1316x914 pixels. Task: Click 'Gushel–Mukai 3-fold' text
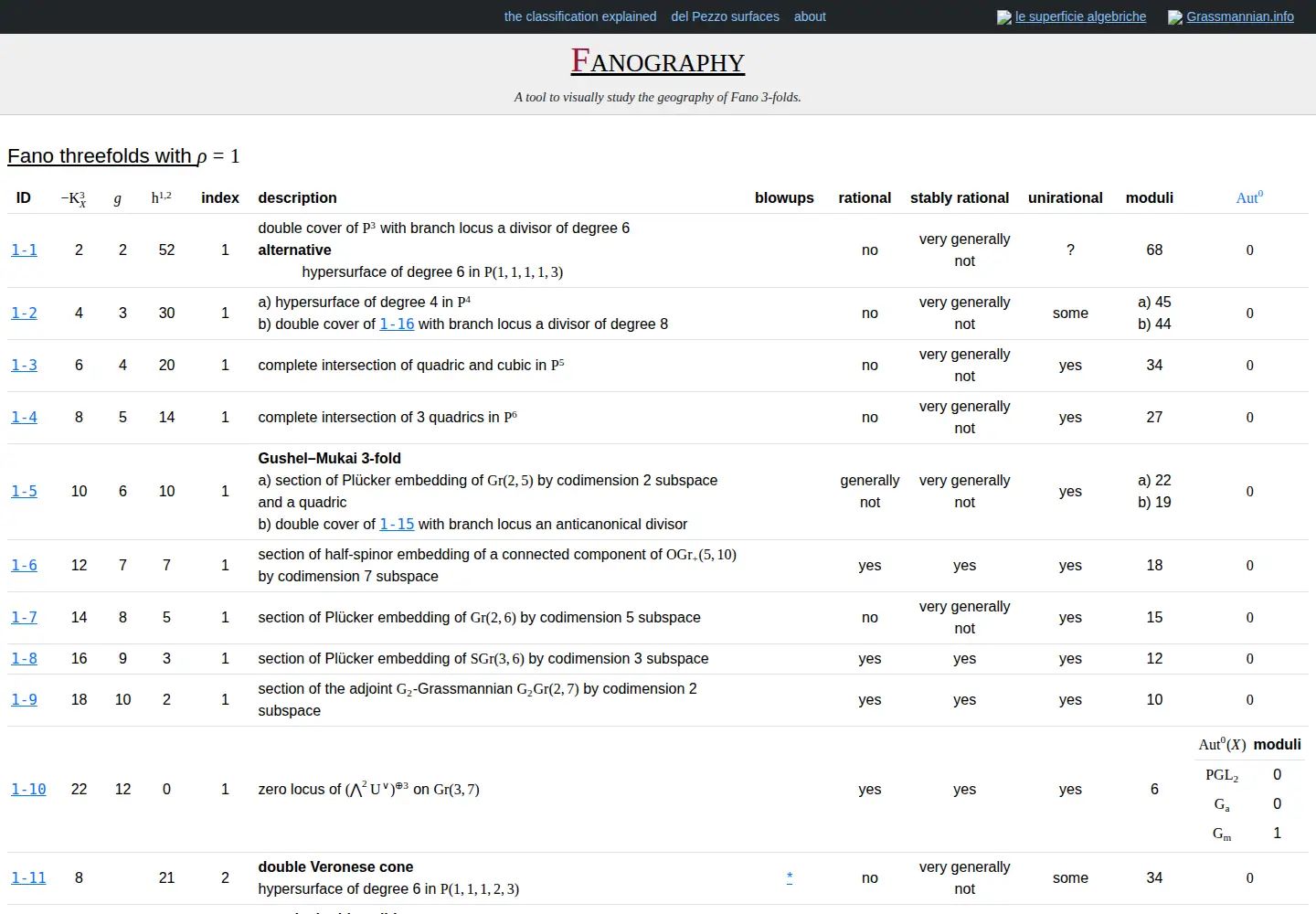(329, 458)
